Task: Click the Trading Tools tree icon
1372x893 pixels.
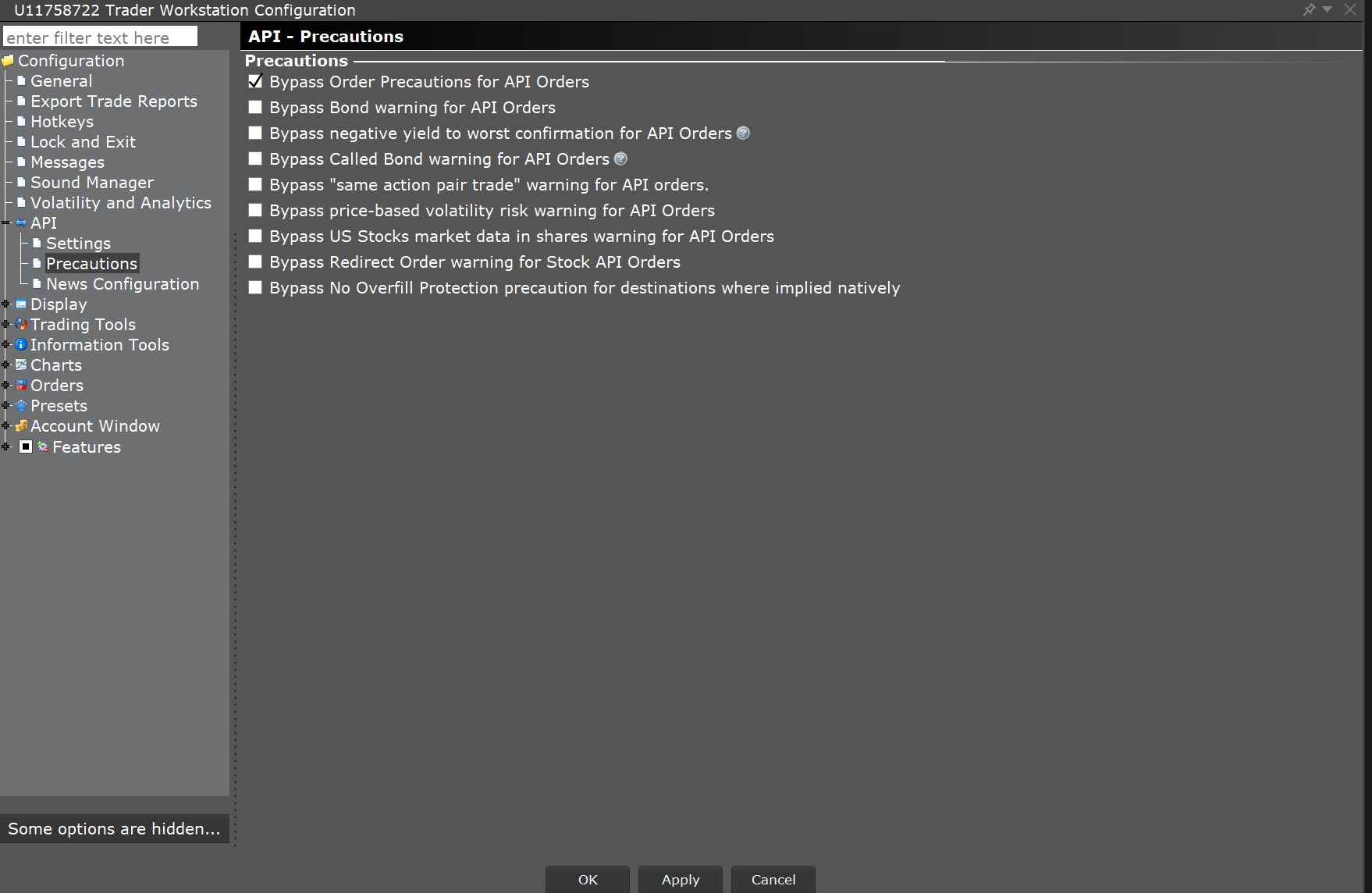Action: (x=21, y=325)
